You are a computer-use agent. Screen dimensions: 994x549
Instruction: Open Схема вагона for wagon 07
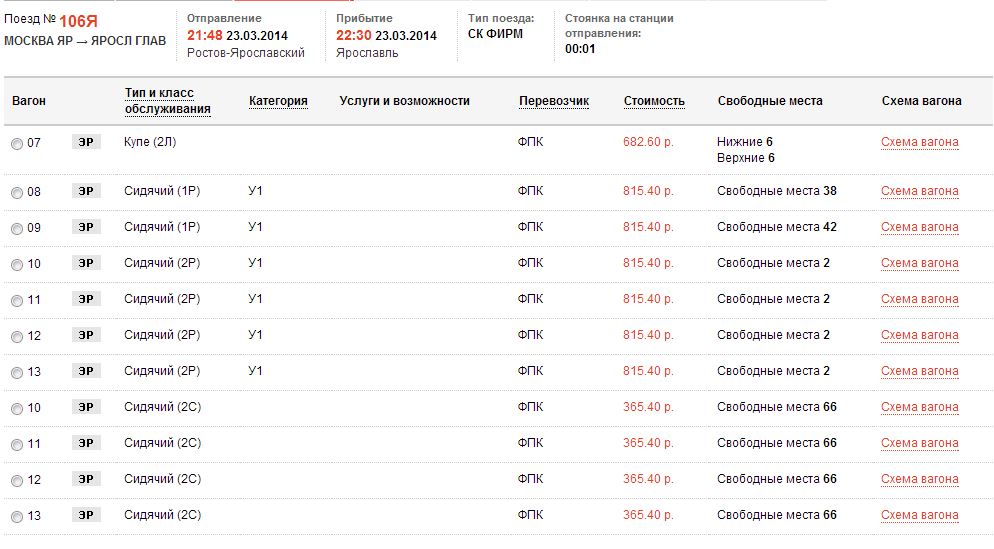pyautogui.click(x=919, y=142)
